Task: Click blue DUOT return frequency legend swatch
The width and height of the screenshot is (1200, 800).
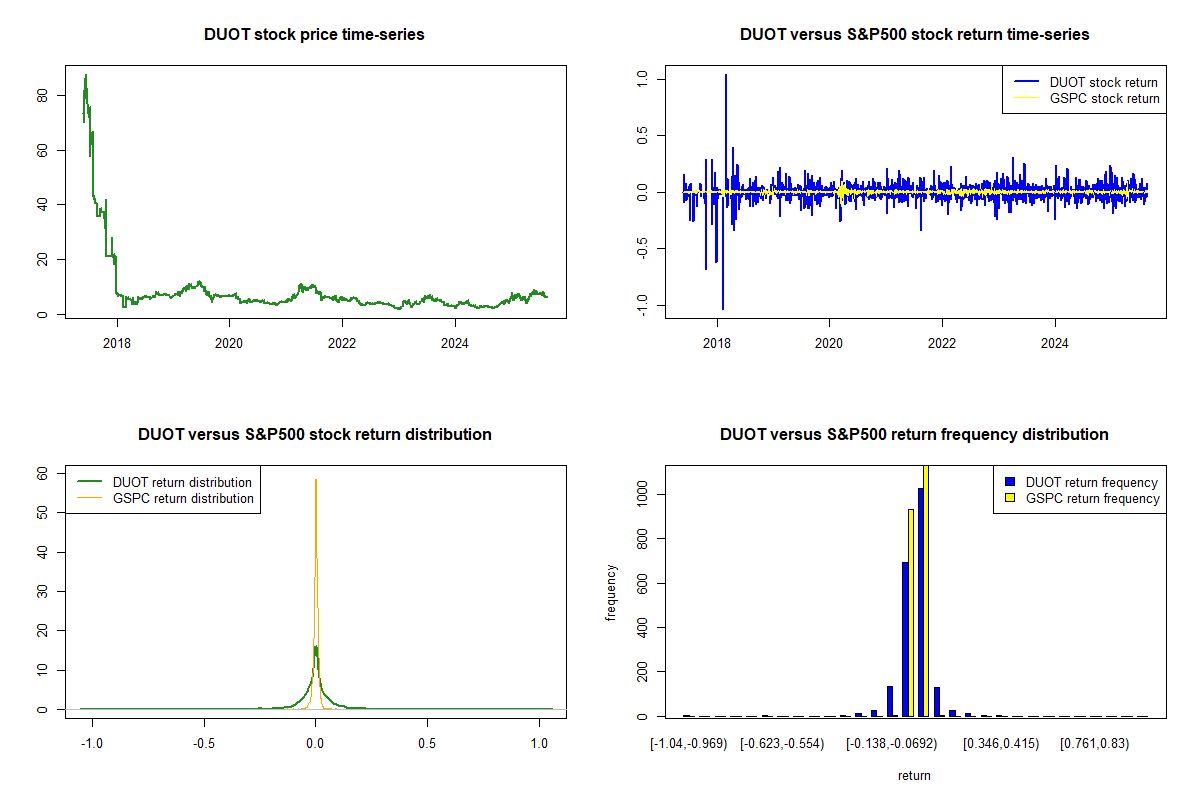Action: (x=1008, y=482)
